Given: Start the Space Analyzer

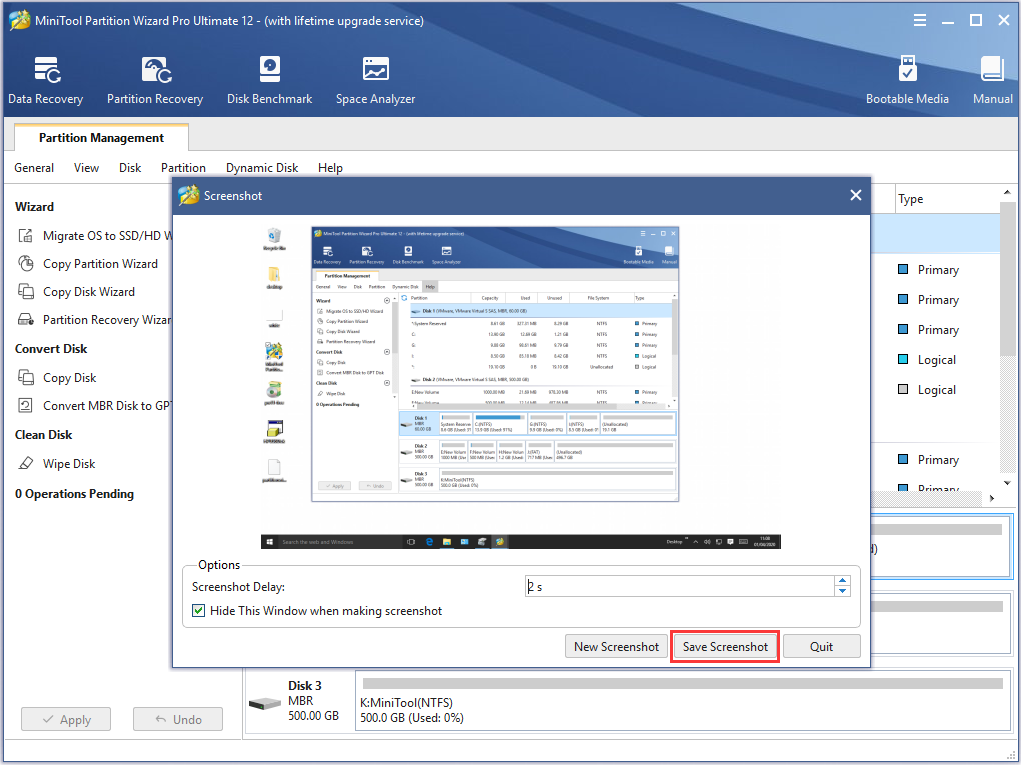Looking at the screenshot, I should point(375,80).
